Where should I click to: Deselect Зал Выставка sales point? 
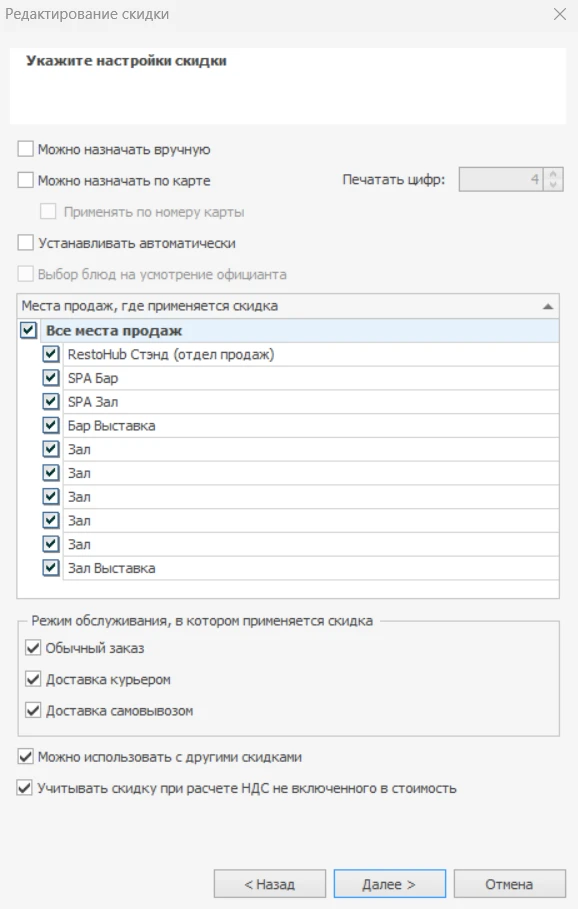[51, 568]
